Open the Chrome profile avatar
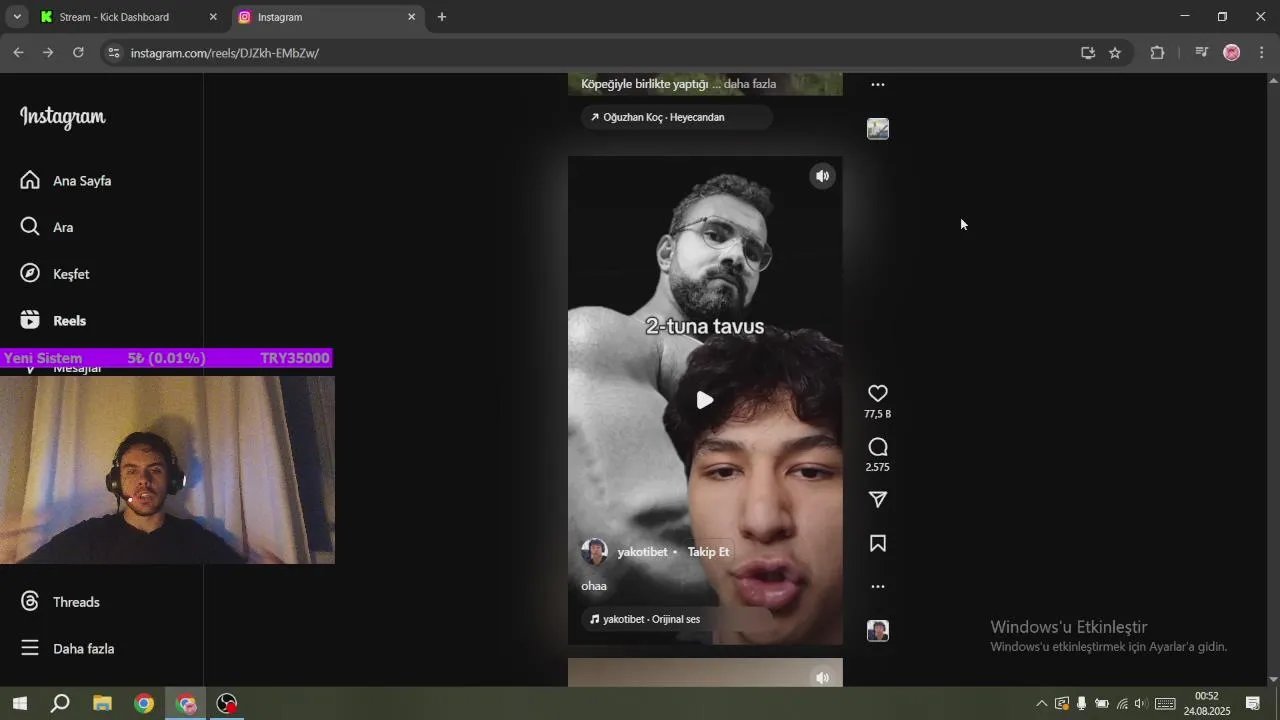1280x720 pixels. (x=1232, y=53)
